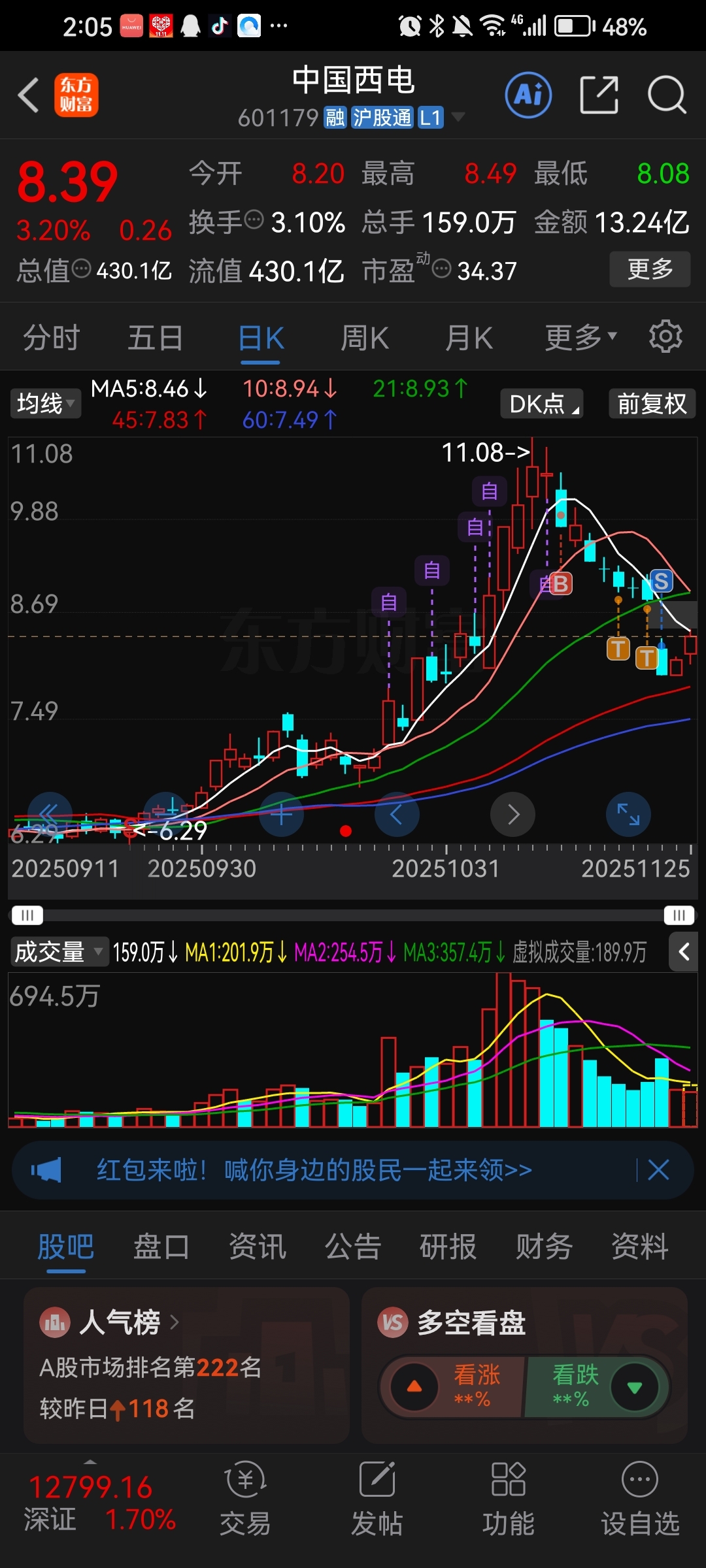The width and height of the screenshot is (706, 1568).
Task: Open the 成交量 indicator dropdown
Action: pos(59,951)
